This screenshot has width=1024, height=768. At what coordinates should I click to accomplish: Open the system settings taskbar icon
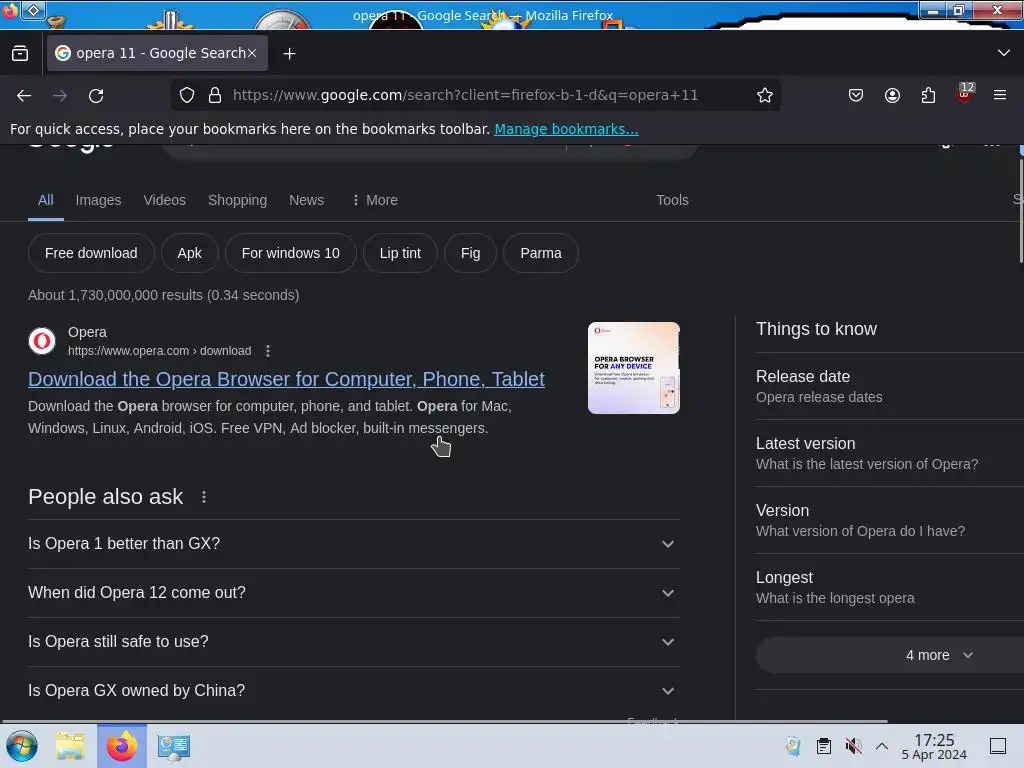pyautogui.click(x=174, y=746)
